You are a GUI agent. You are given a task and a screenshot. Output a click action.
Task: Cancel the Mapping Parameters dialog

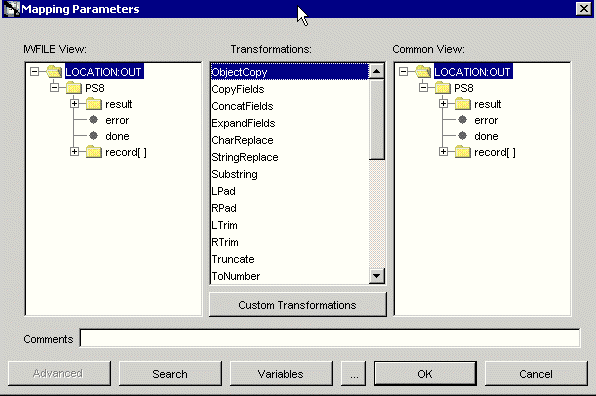pos(536,374)
